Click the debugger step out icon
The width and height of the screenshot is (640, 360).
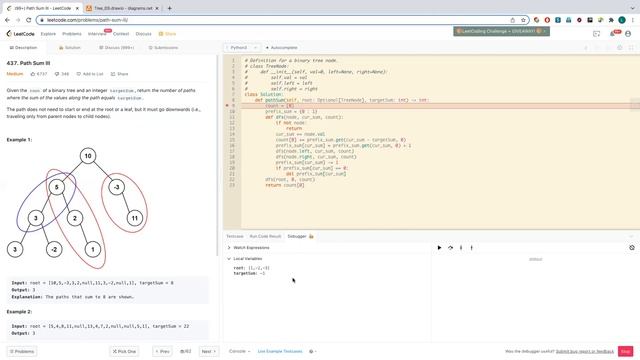pyautogui.click(x=471, y=248)
